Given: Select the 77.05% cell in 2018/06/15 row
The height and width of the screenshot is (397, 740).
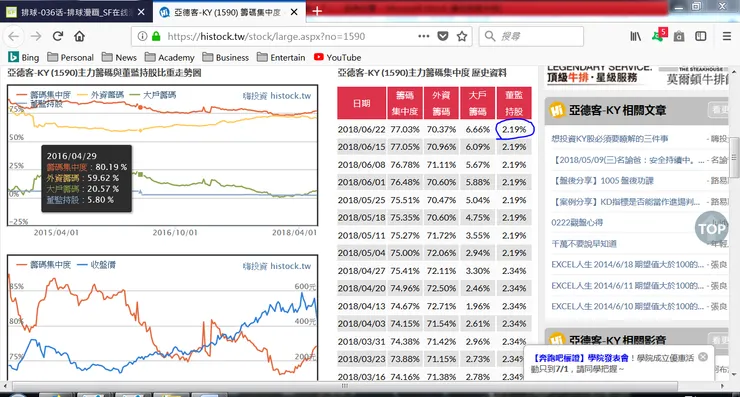Looking at the screenshot, I should click(x=405, y=147).
